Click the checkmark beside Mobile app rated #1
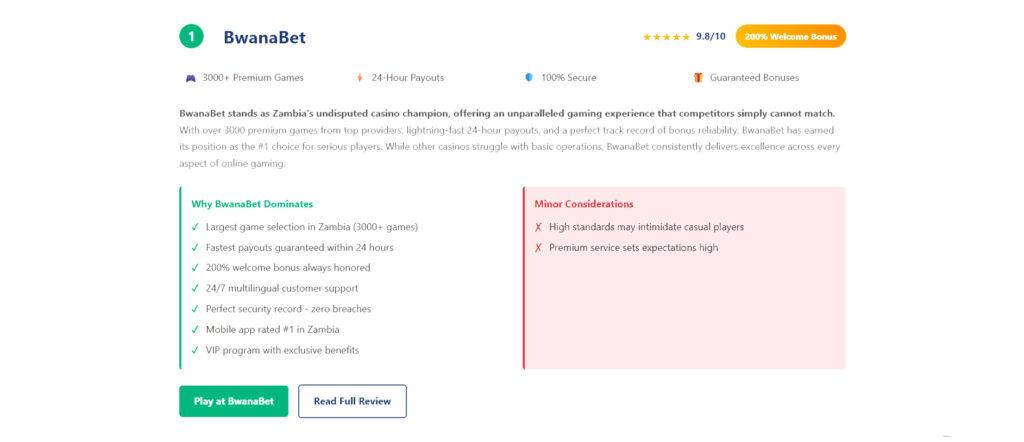 [195, 330]
